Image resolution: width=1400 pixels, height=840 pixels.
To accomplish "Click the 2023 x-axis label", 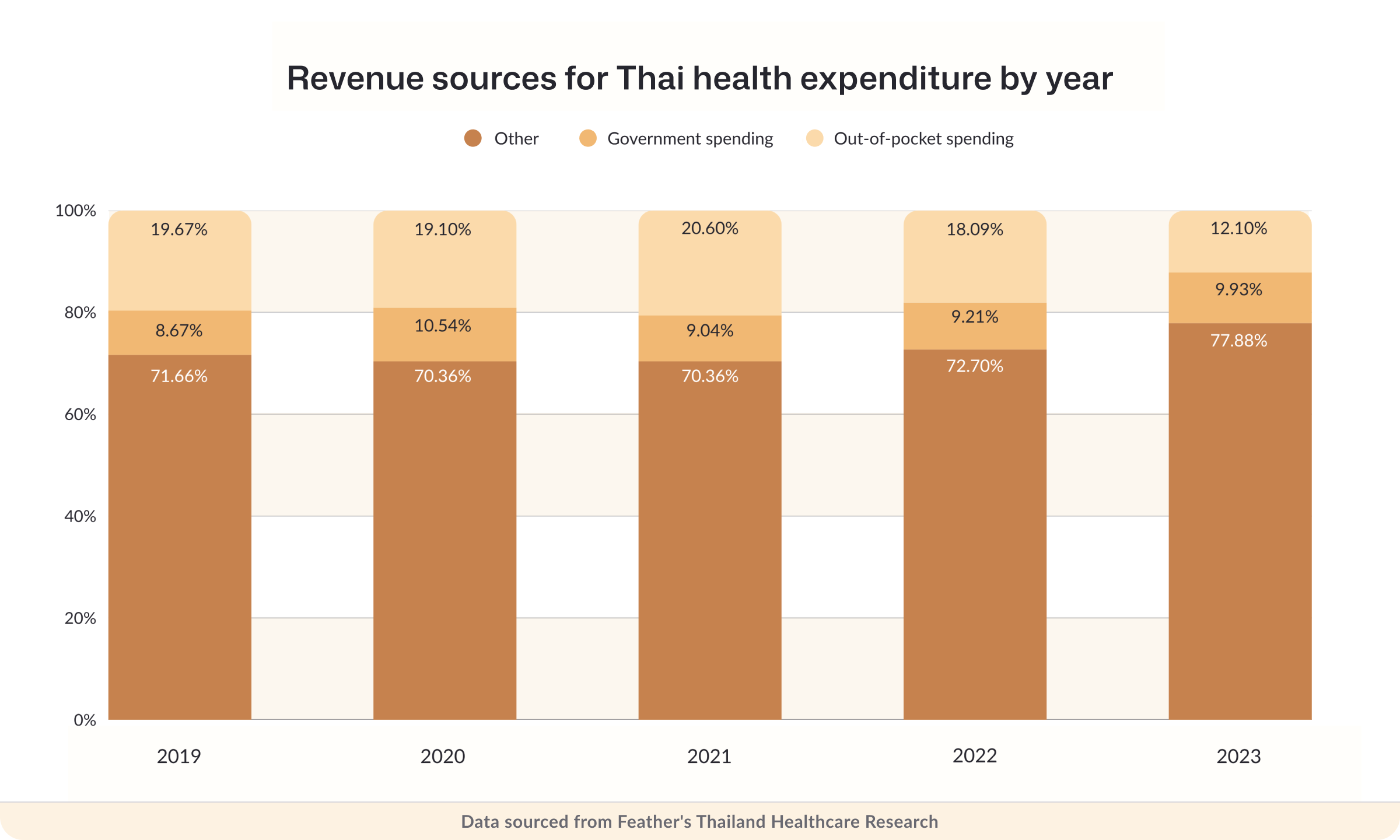I will tap(1239, 756).
